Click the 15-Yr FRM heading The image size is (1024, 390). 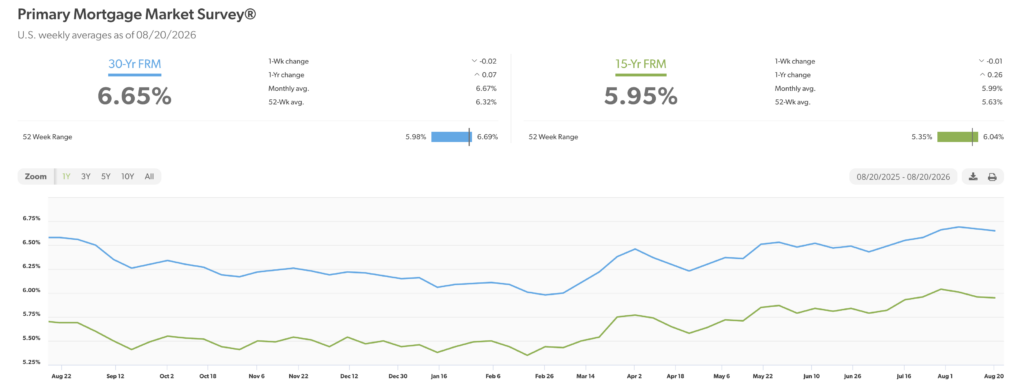pyautogui.click(x=641, y=64)
